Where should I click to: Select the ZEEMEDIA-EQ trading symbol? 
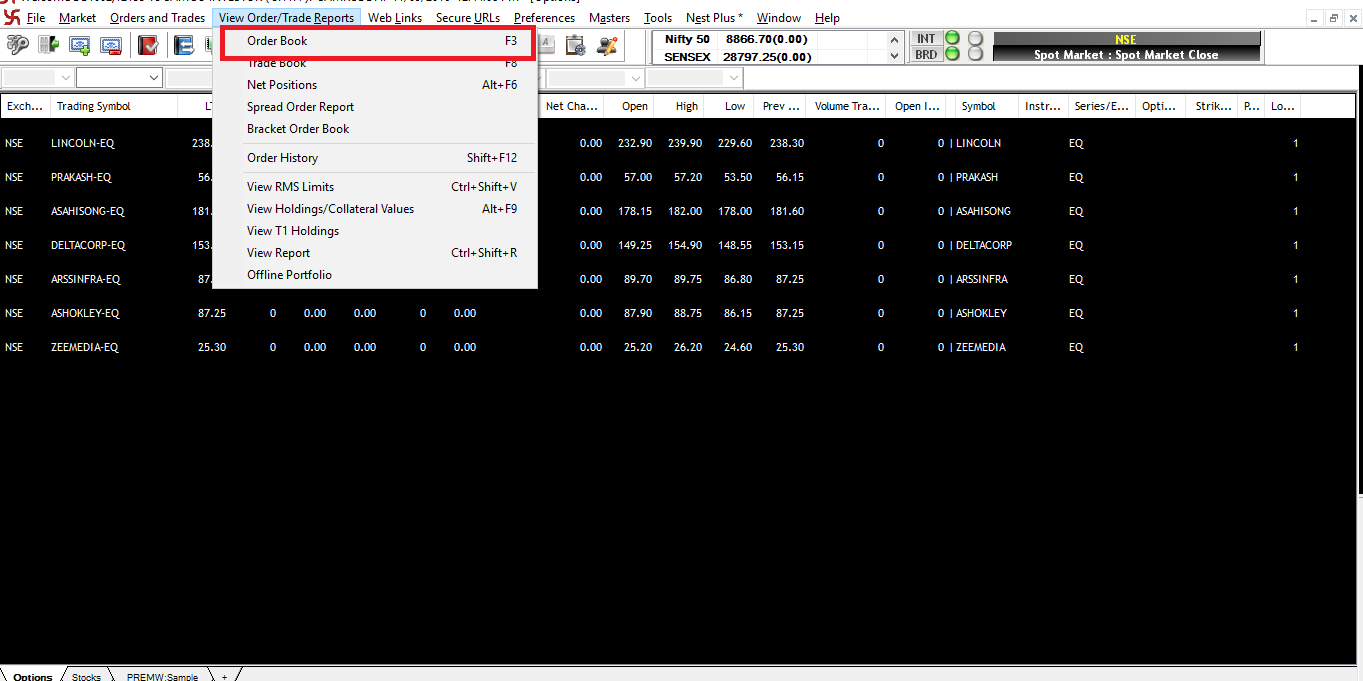pyautogui.click(x=85, y=347)
